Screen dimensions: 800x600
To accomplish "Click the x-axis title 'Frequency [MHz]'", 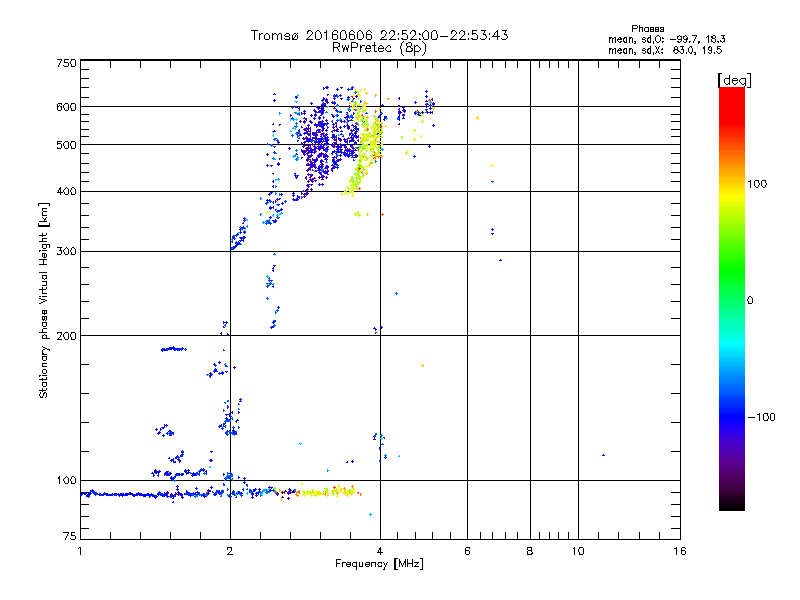I will [x=379, y=564].
